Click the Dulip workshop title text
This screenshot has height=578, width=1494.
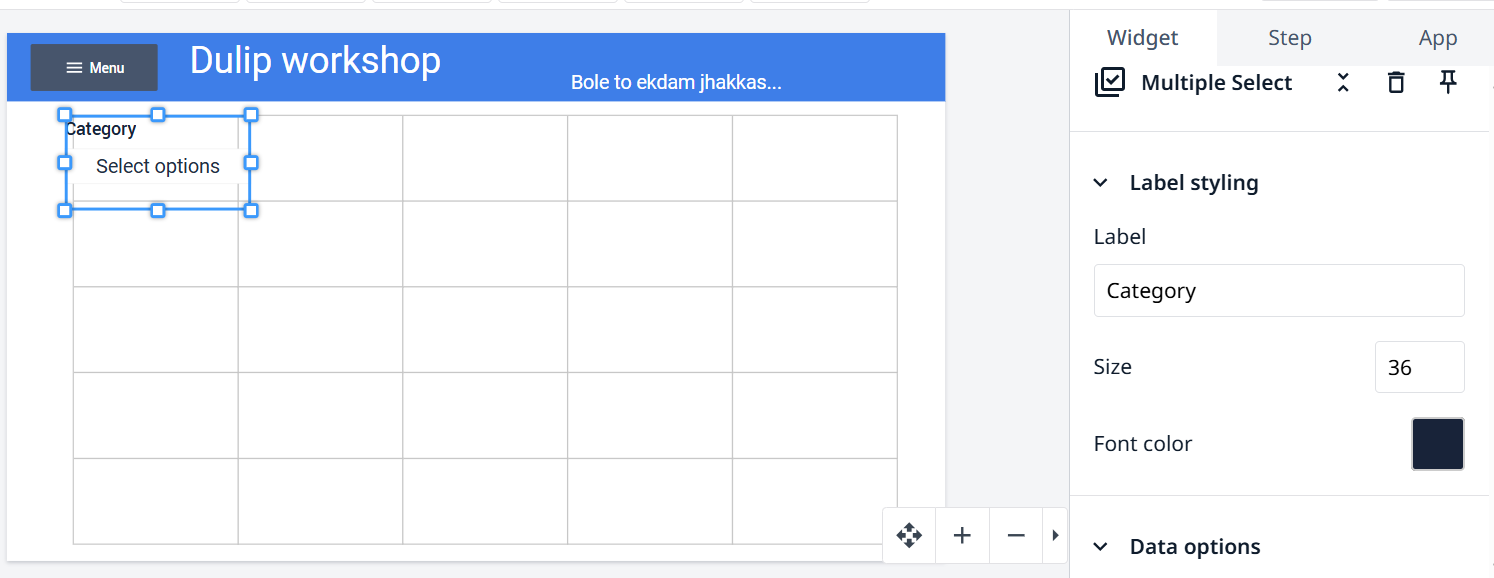click(x=315, y=60)
